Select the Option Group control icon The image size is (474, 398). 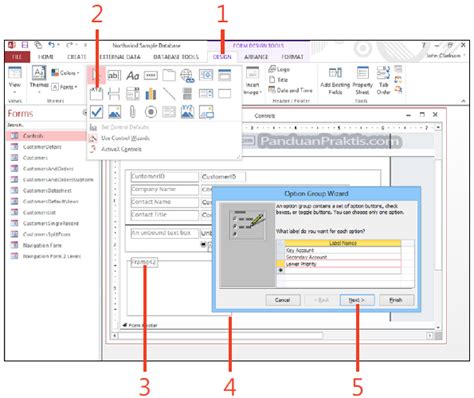tap(96, 94)
